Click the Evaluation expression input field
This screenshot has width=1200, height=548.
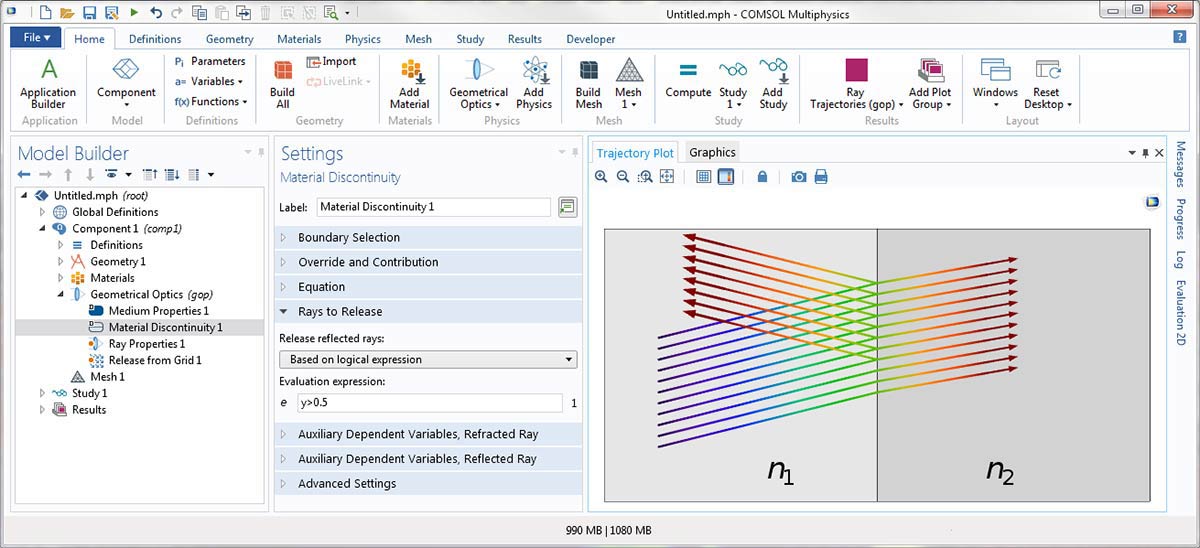428,403
